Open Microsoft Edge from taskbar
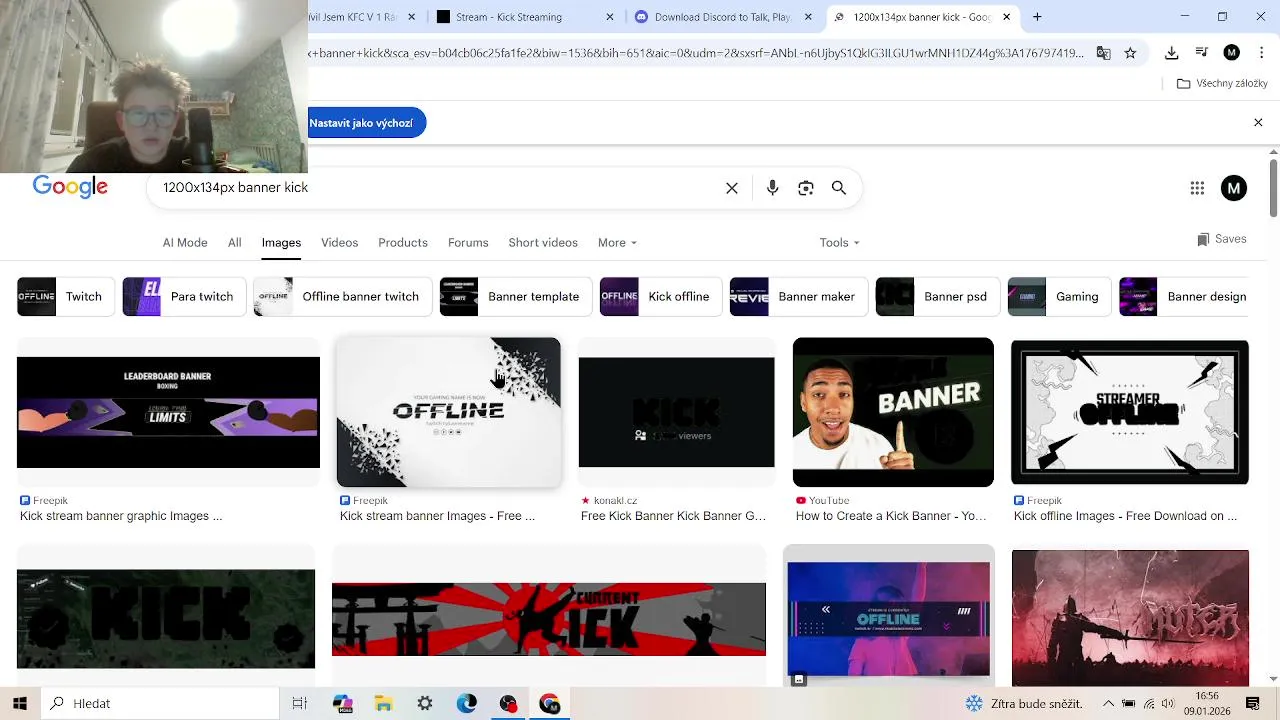1280x720 pixels. point(467,703)
